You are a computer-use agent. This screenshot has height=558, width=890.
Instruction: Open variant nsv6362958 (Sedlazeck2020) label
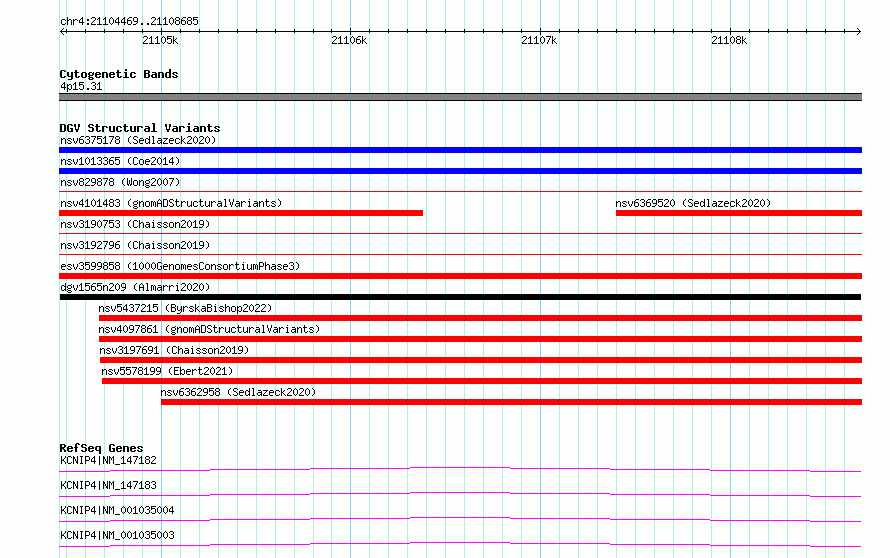pyautogui.click(x=238, y=392)
